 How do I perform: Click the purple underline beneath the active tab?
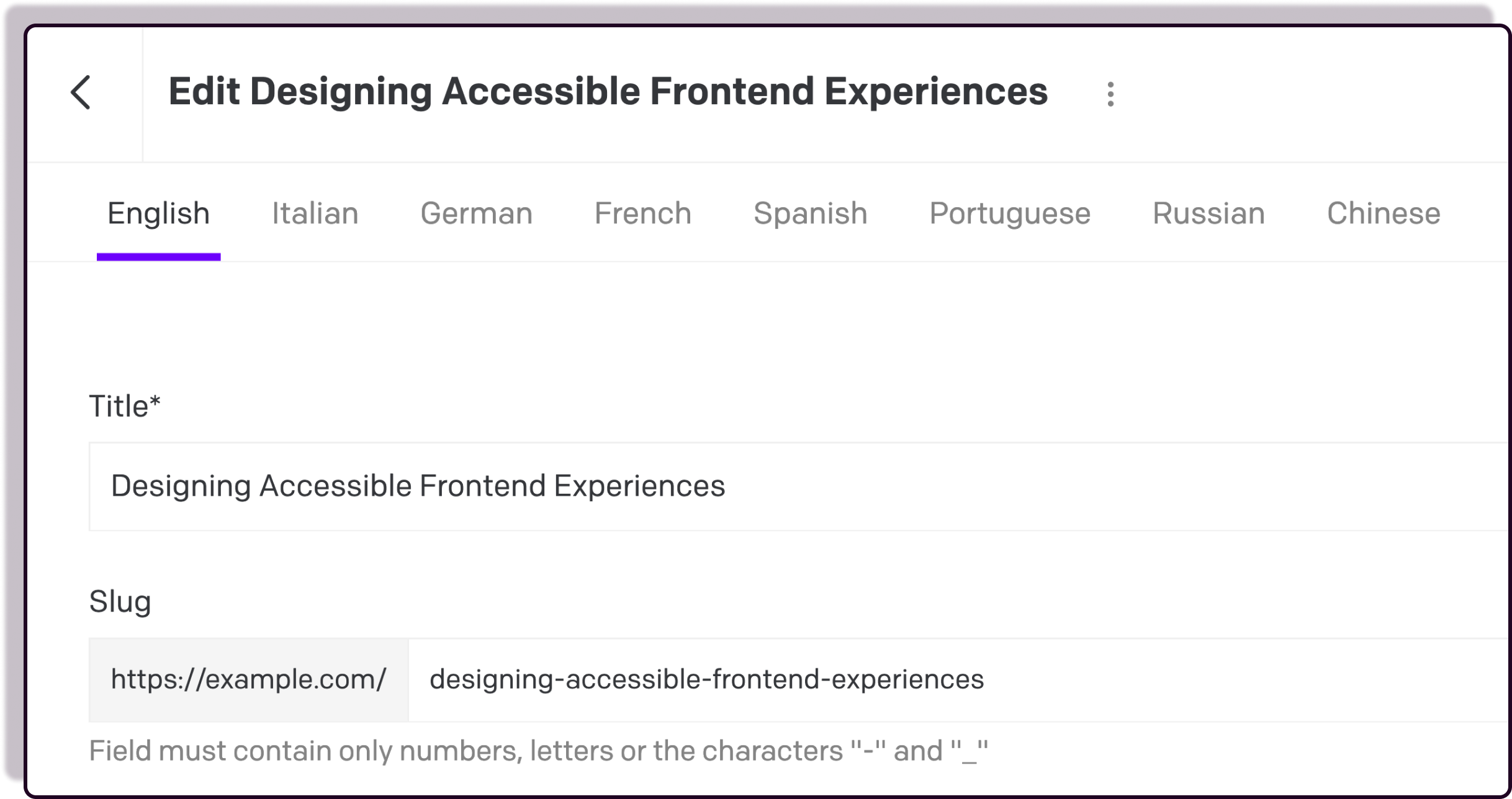point(158,257)
